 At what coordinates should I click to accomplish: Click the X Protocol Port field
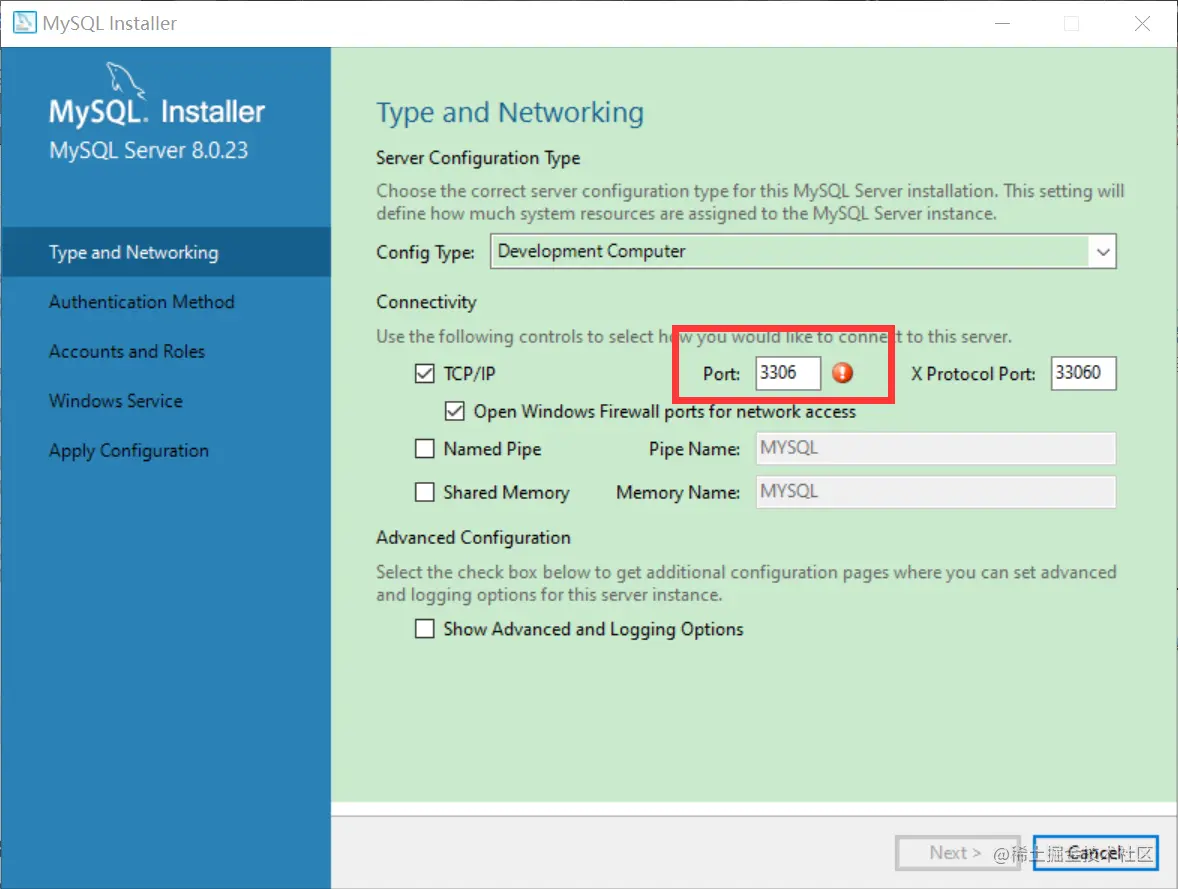tap(1083, 373)
